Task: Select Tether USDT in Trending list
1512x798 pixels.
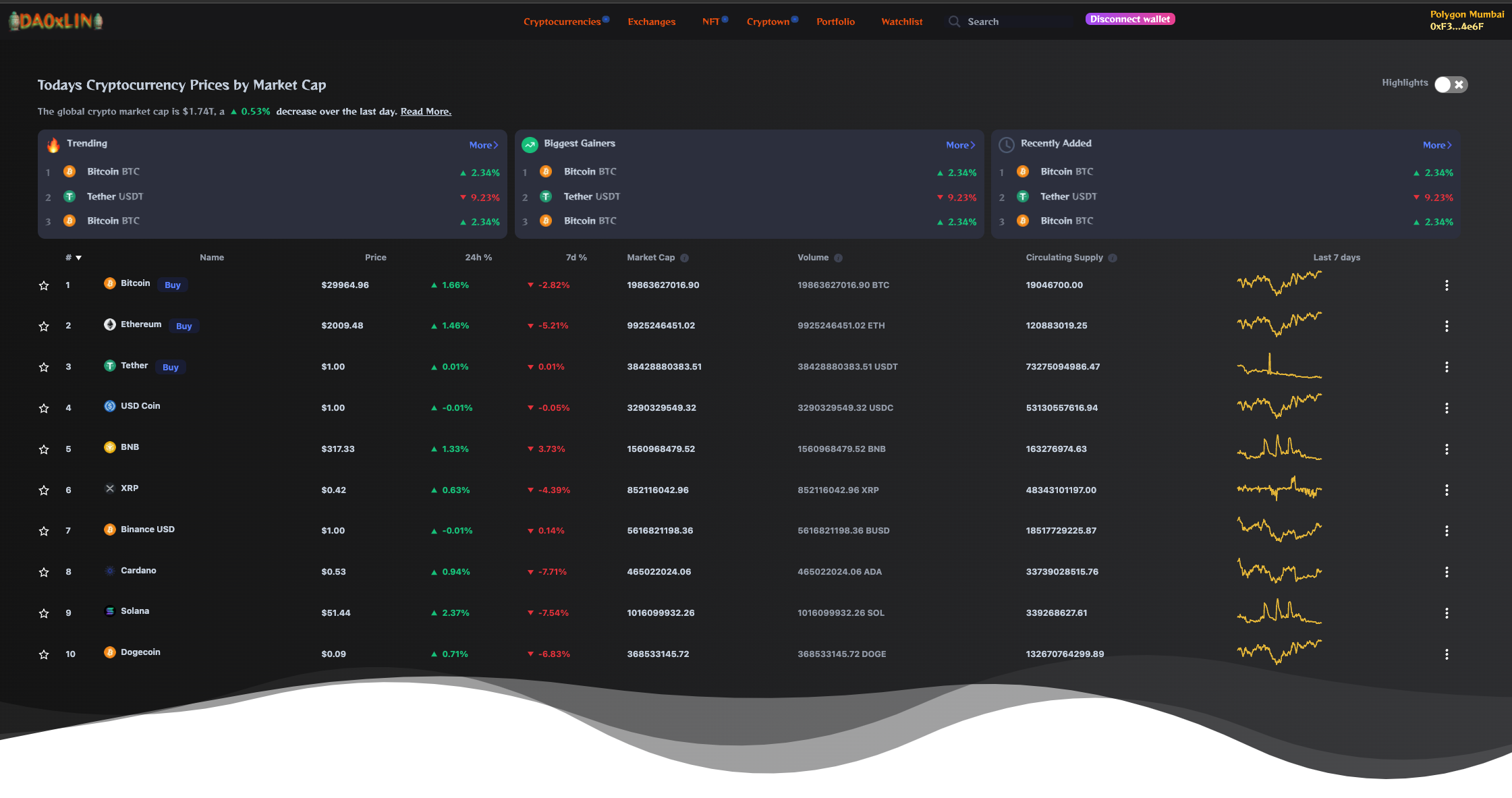Action: (273, 197)
